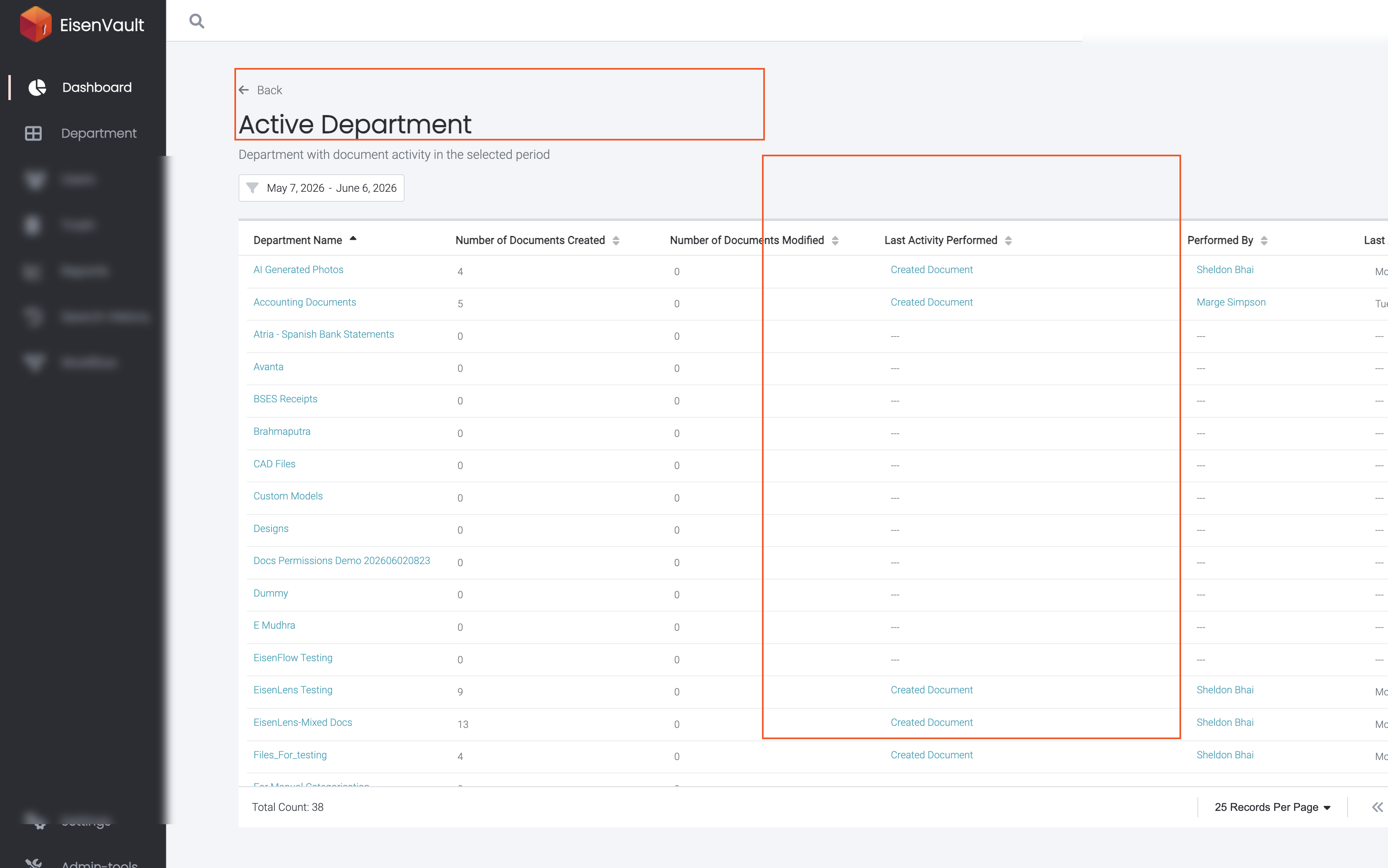Image resolution: width=1388 pixels, height=868 pixels.
Task: Click the count 9 for EisenLens Testing
Action: [x=460, y=692]
